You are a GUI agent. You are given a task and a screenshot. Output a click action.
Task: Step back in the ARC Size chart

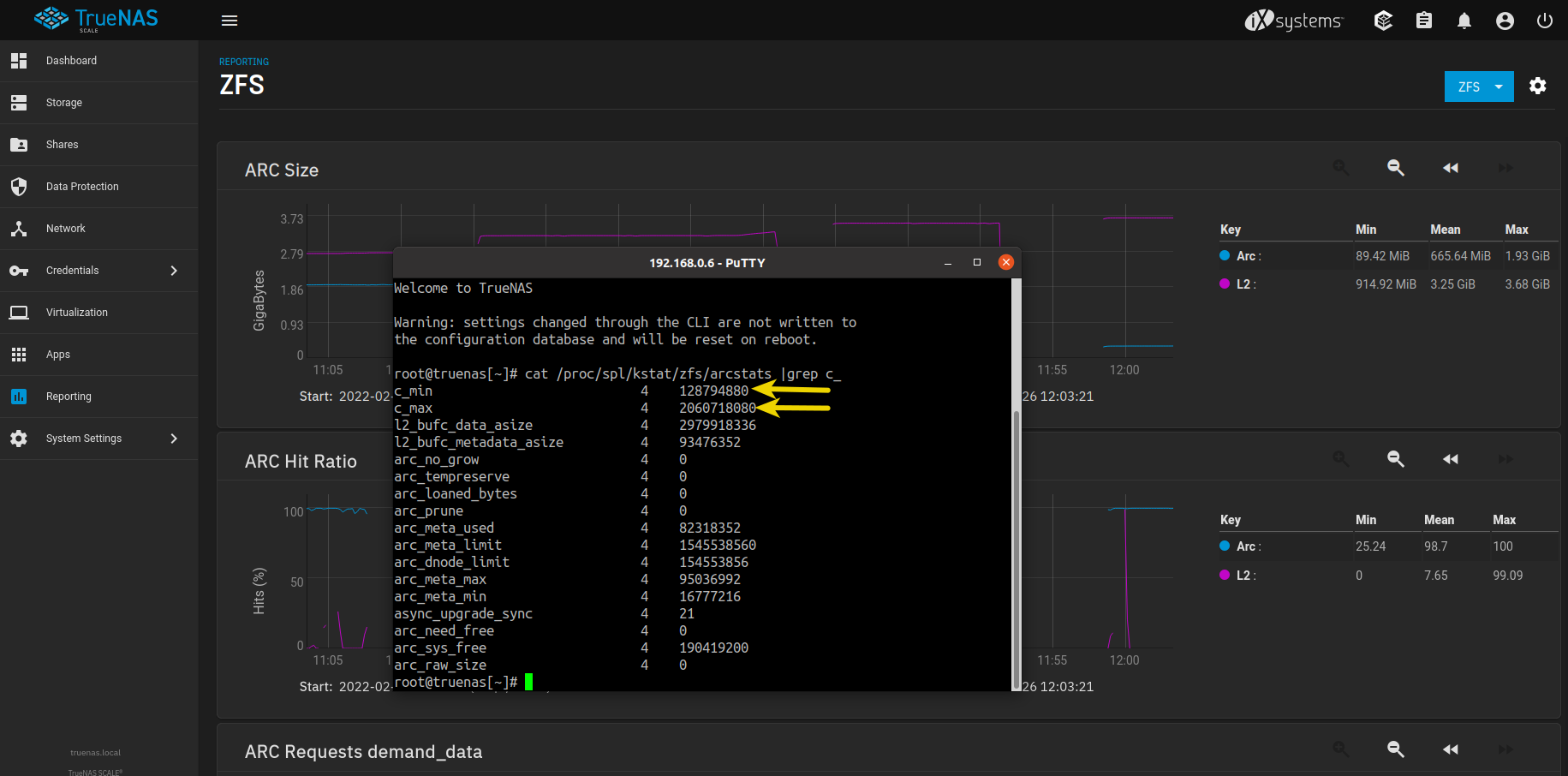pyautogui.click(x=1451, y=168)
